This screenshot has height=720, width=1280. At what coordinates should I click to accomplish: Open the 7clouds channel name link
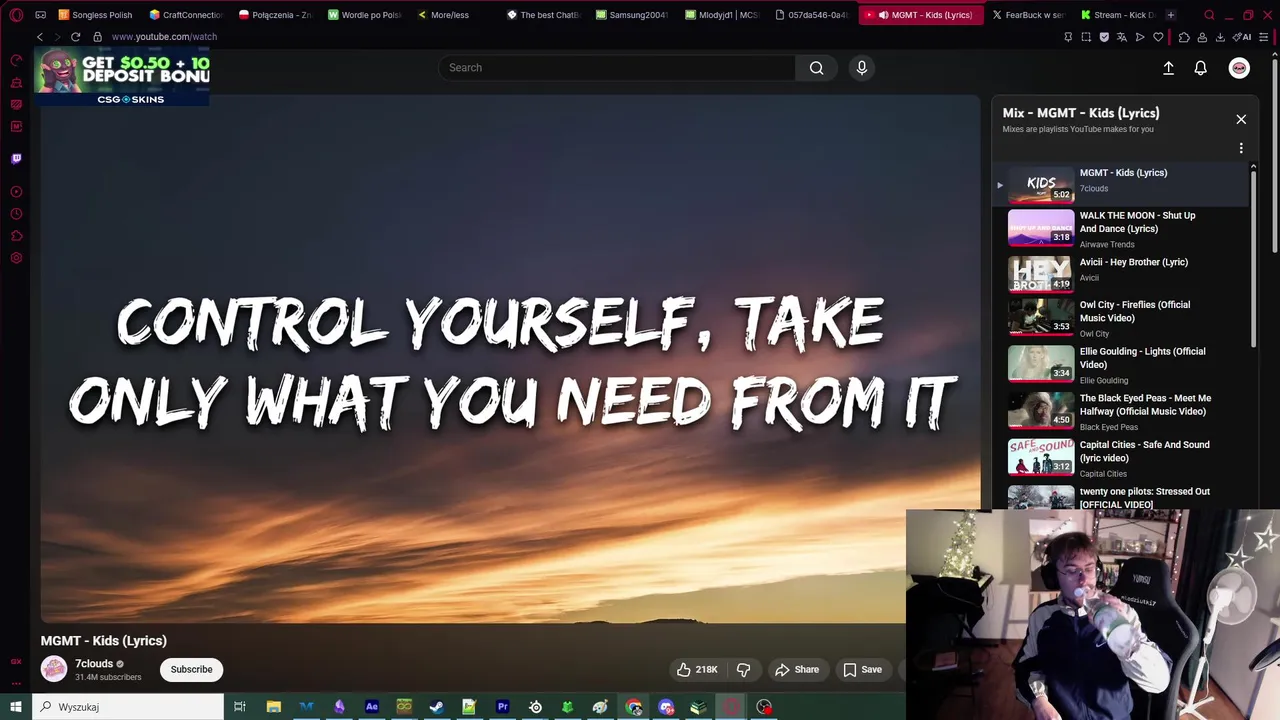94,664
